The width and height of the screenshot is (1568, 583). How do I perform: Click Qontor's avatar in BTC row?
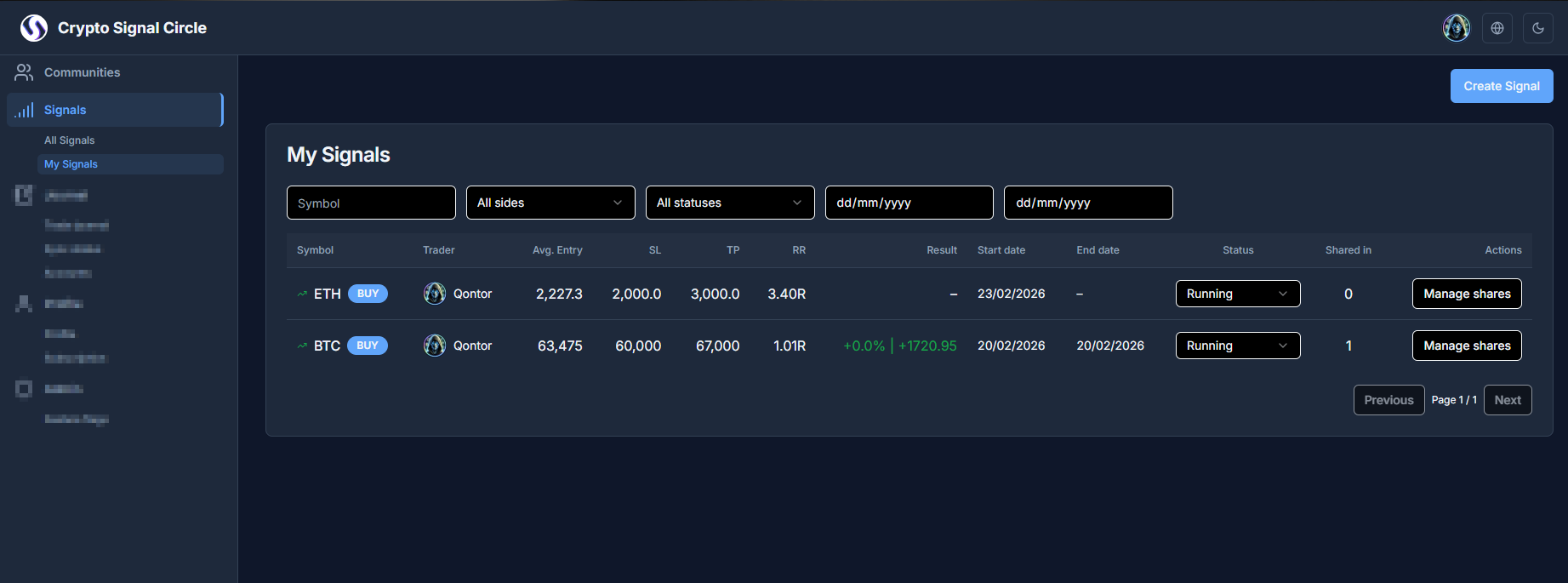point(435,346)
